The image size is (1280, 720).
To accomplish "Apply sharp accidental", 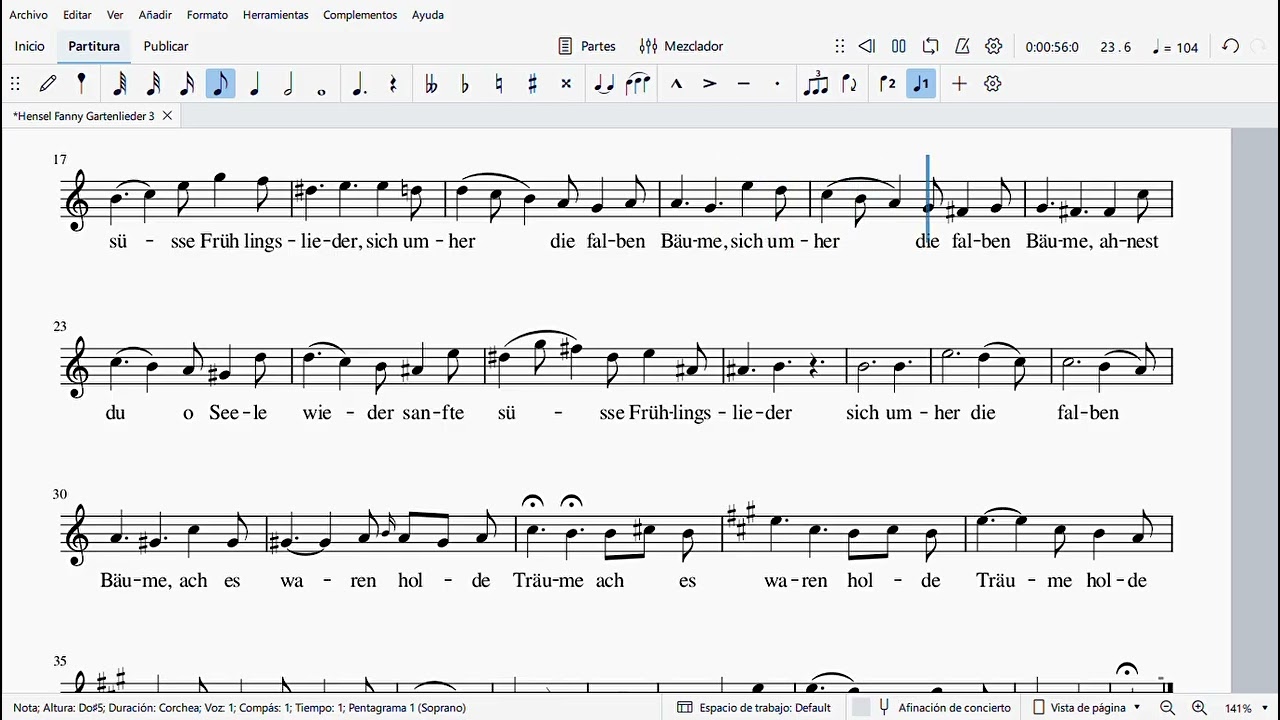I will [x=533, y=84].
